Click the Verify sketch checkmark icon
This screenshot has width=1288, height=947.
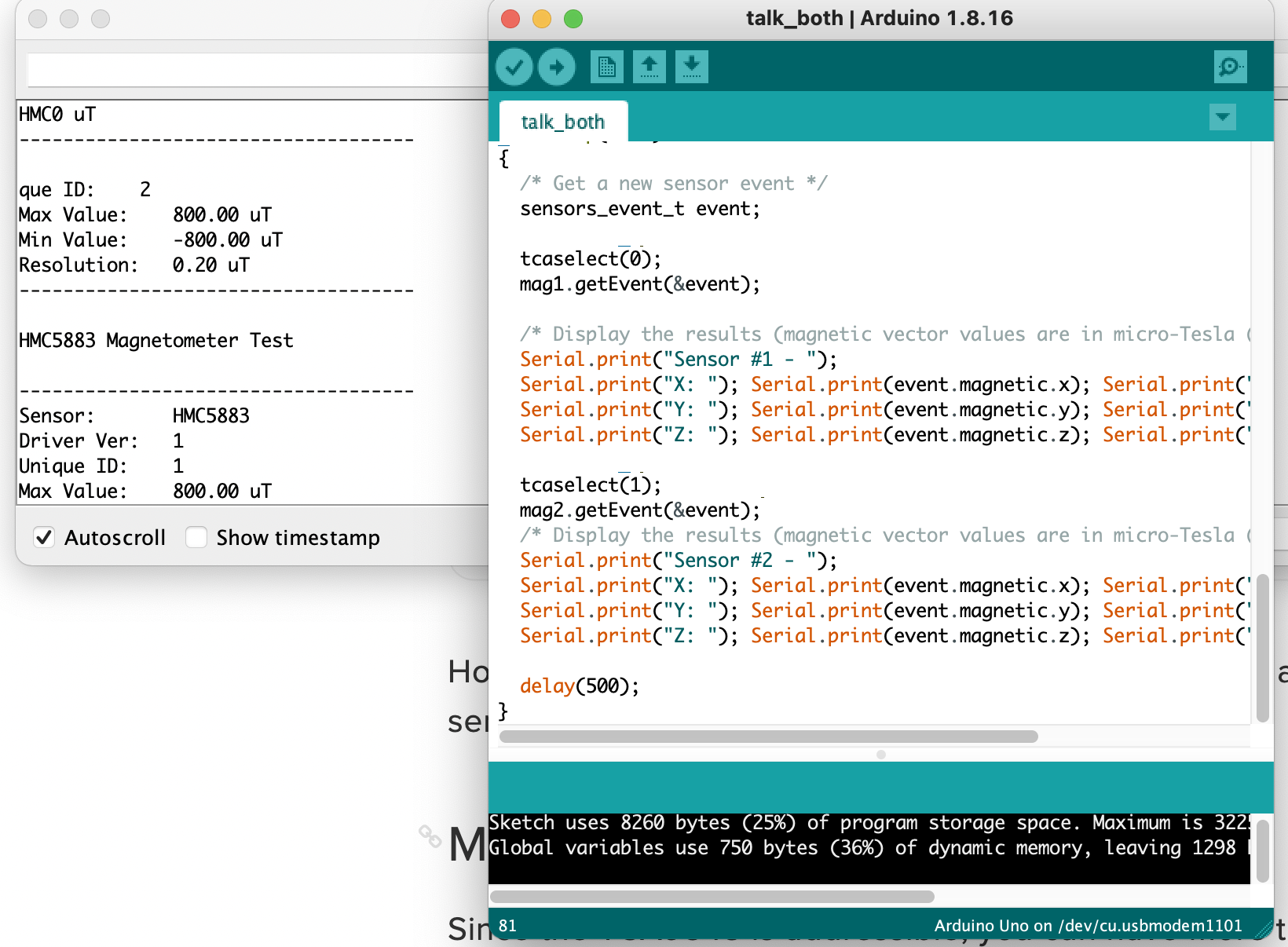[514, 67]
